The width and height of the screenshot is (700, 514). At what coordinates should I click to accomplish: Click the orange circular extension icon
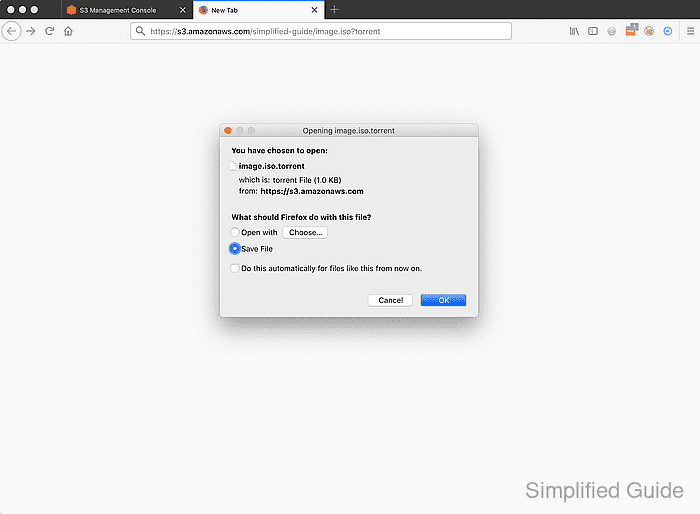pos(649,31)
